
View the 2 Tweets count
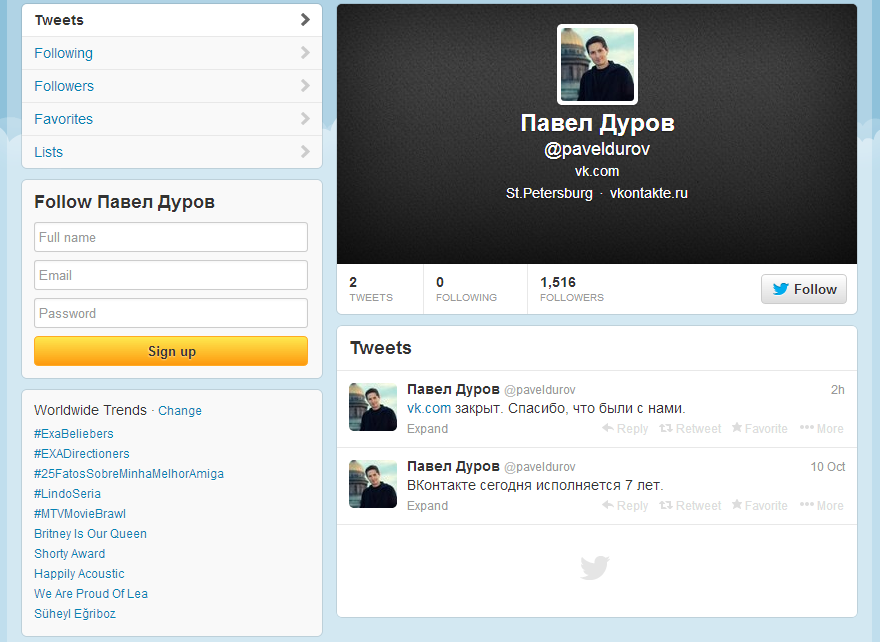[x=371, y=289]
